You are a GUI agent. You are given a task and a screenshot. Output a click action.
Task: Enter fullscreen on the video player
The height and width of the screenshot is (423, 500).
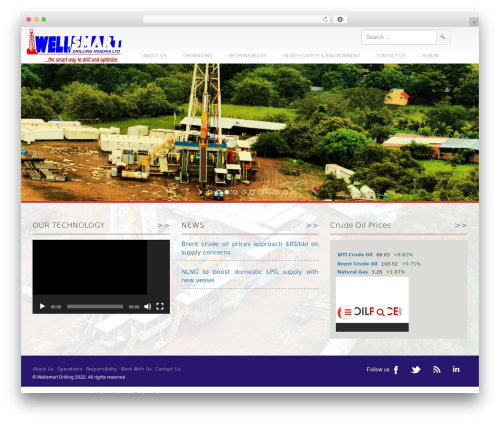pos(160,306)
